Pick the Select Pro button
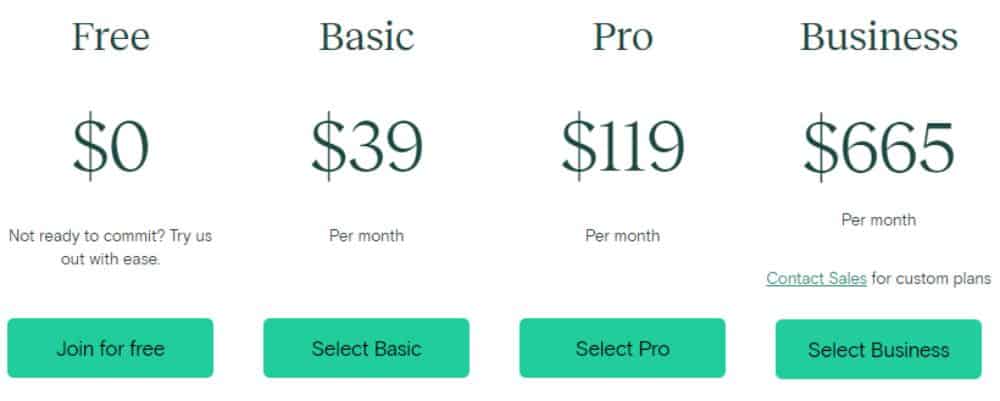 point(622,348)
